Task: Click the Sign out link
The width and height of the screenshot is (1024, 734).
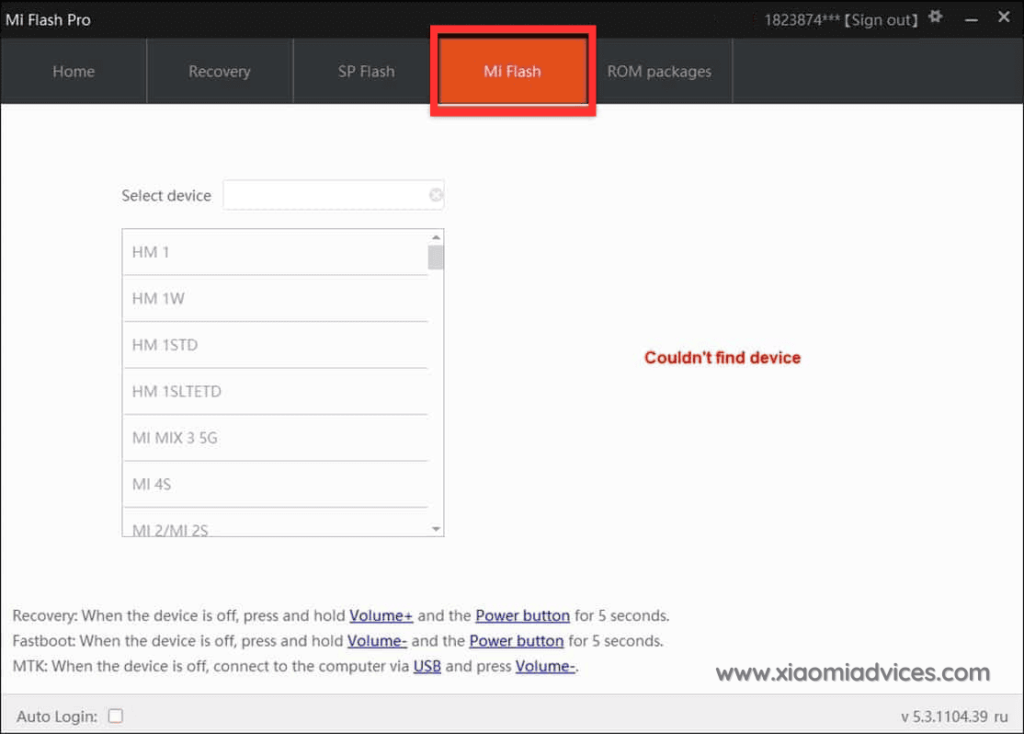Action: coord(881,20)
